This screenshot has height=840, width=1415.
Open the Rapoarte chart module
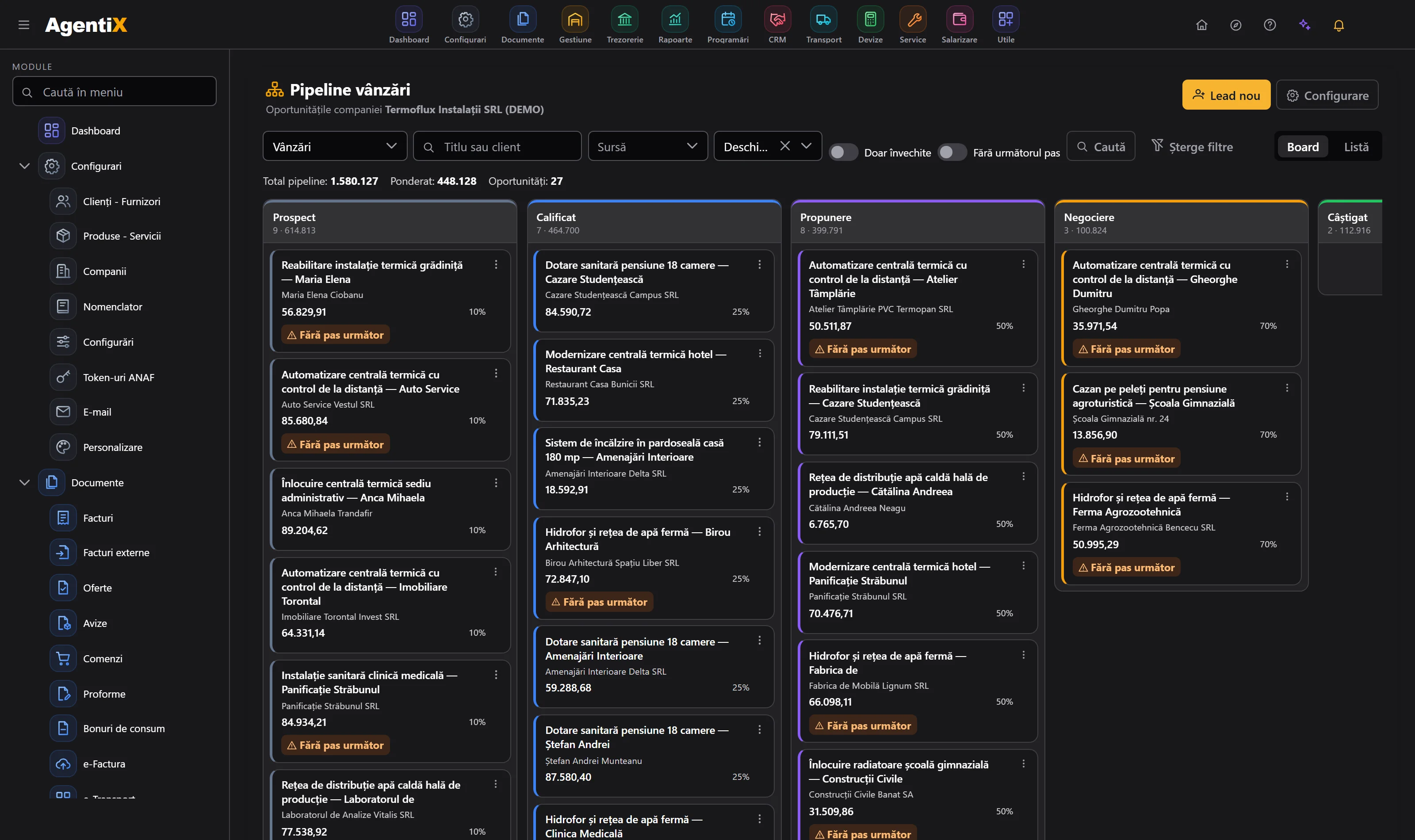[x=675, y=20]
